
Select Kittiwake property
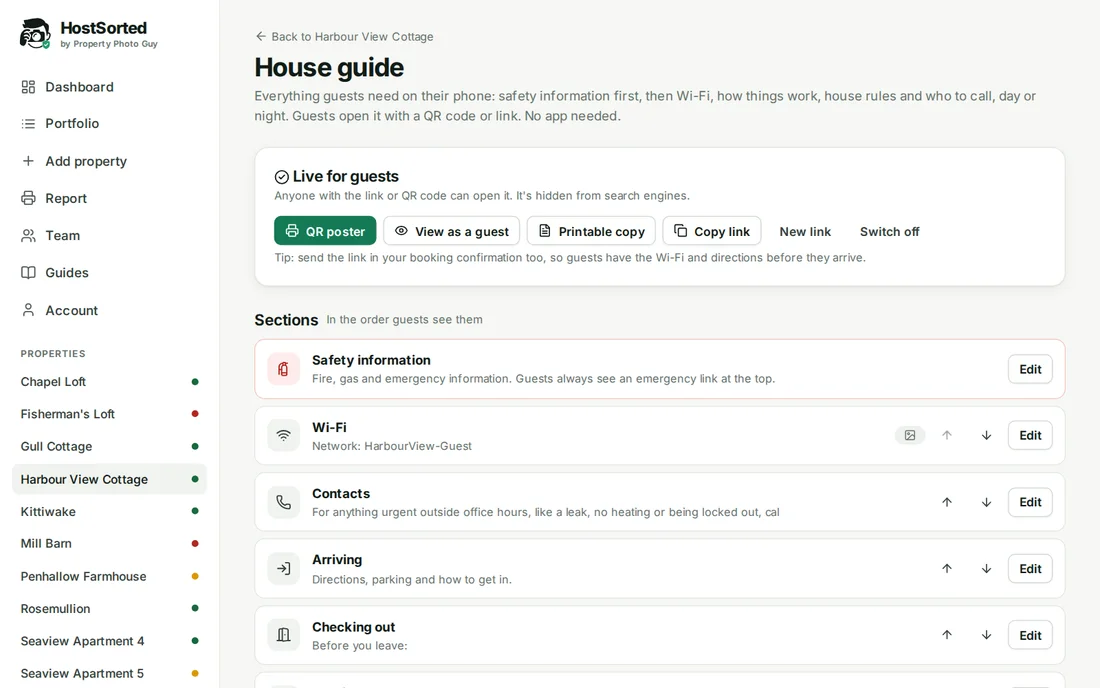point(109,512)
